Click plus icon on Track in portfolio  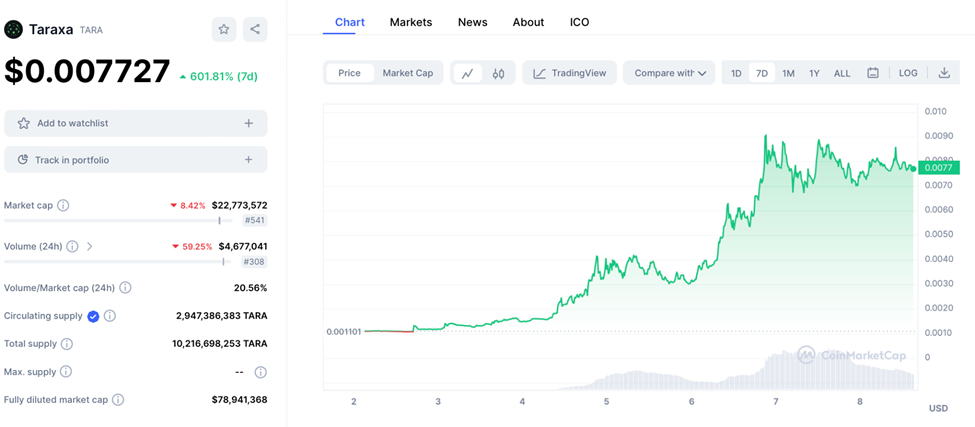(x=249, y=160)
